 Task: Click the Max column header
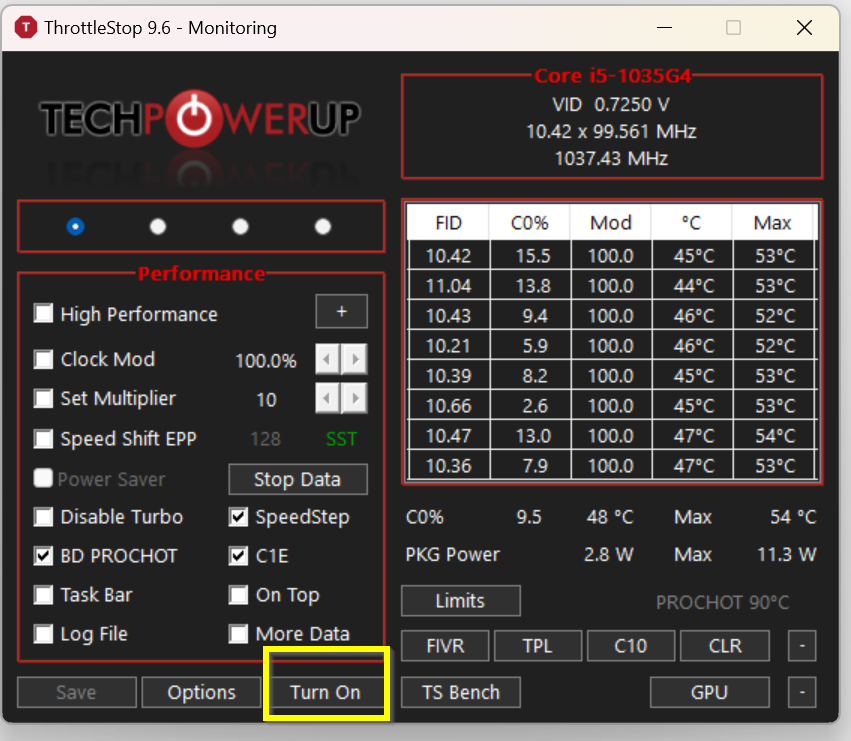773,223
